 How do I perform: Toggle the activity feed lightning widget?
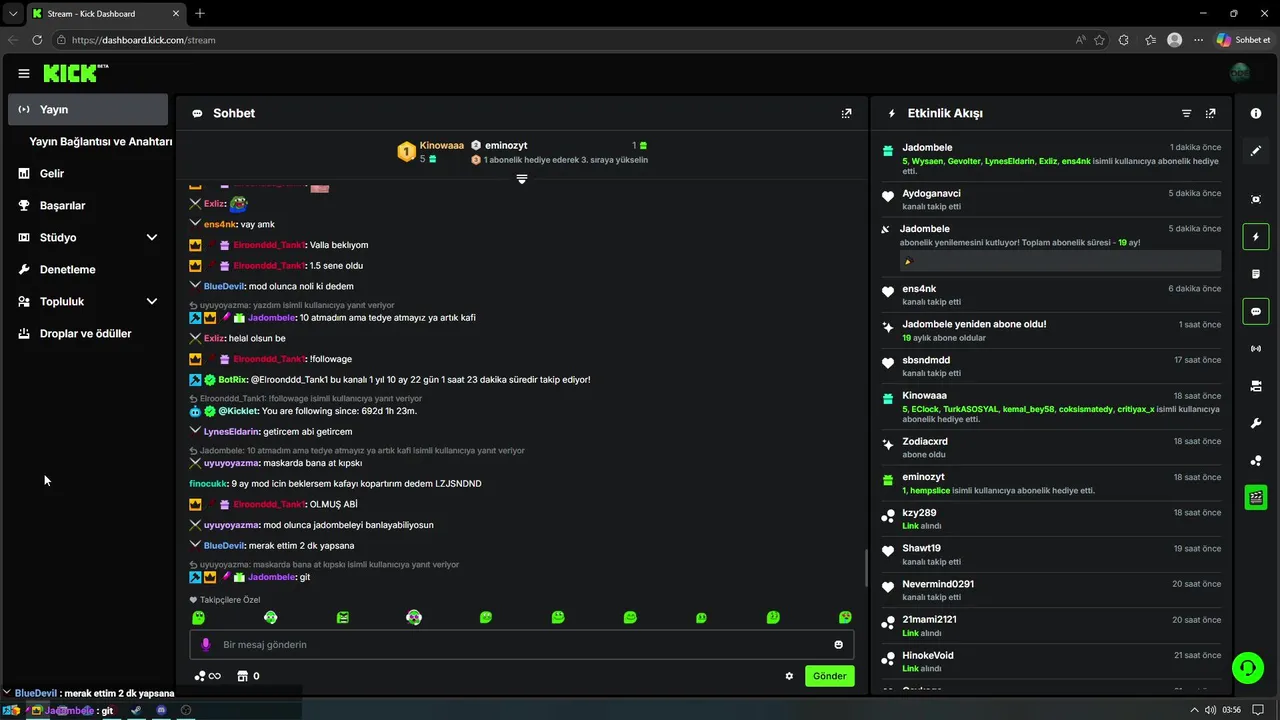[x=1256, y=237]
